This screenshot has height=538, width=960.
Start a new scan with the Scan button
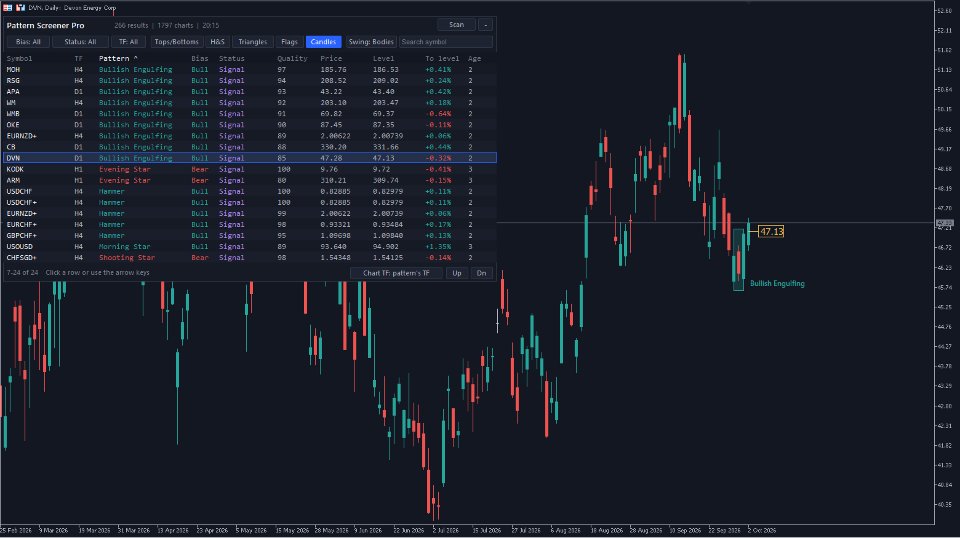point(456,25)
